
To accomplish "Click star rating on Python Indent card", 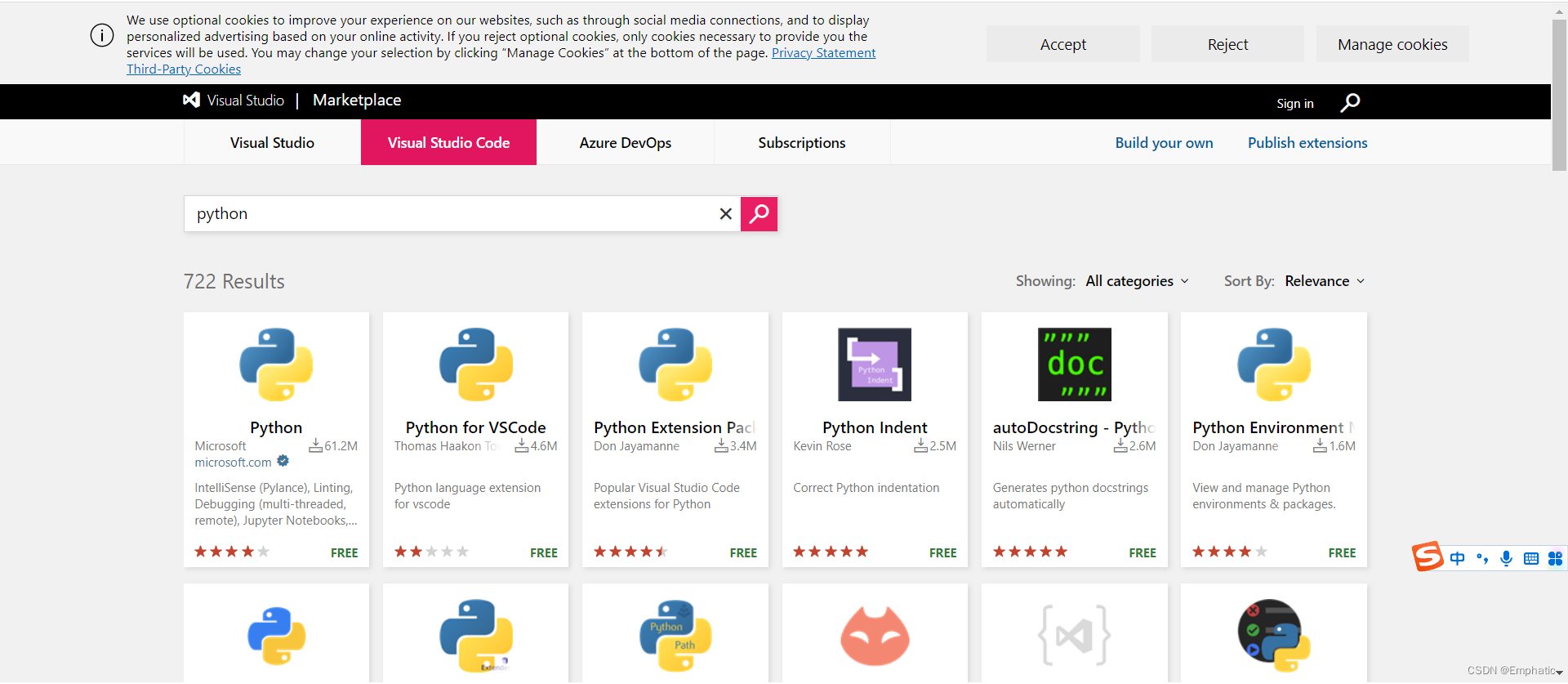I will (831, 552).
